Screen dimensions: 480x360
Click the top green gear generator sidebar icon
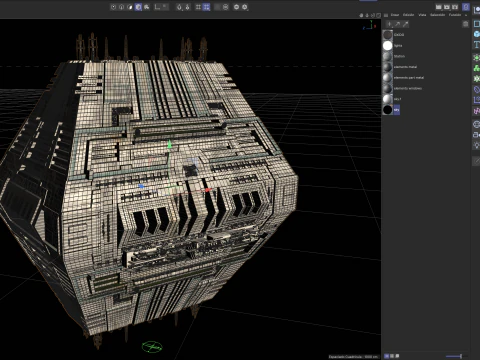(x=477, y=58)
